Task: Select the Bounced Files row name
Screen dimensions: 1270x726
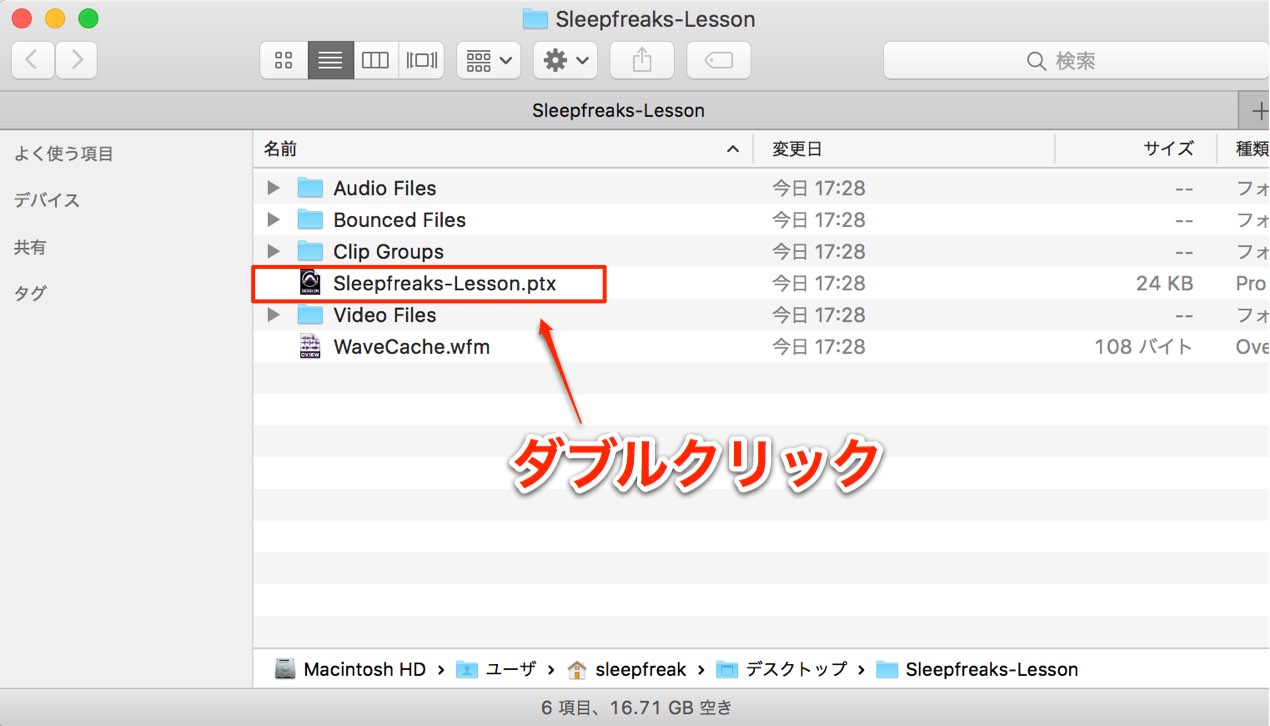Action: [400, 220]
